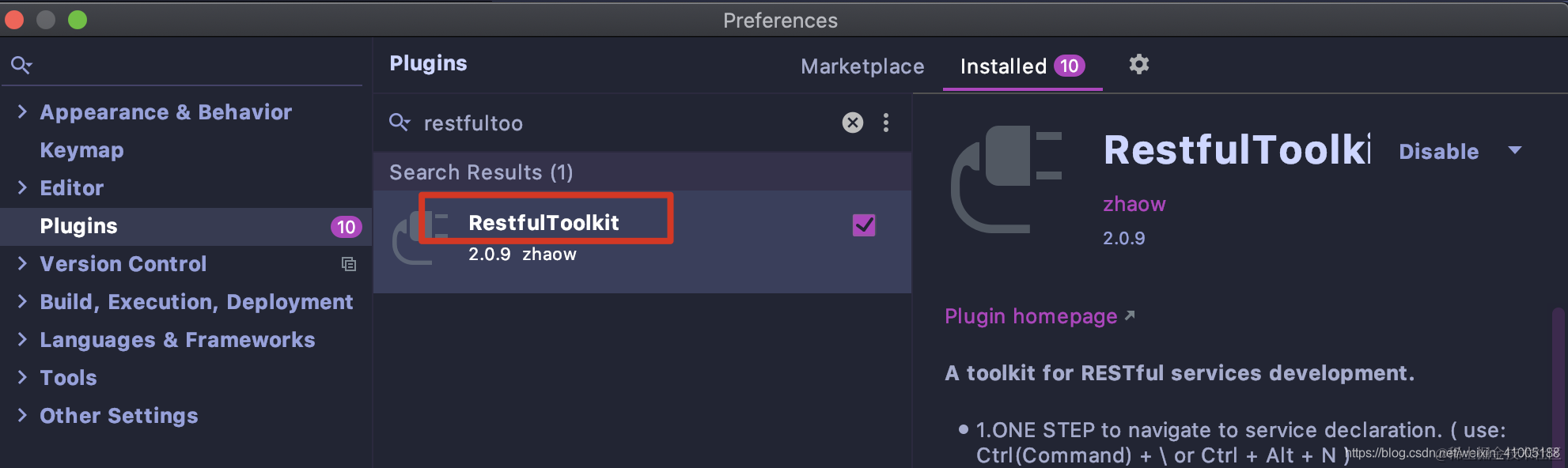Click the zhaow vendor link

(1134, 204)
